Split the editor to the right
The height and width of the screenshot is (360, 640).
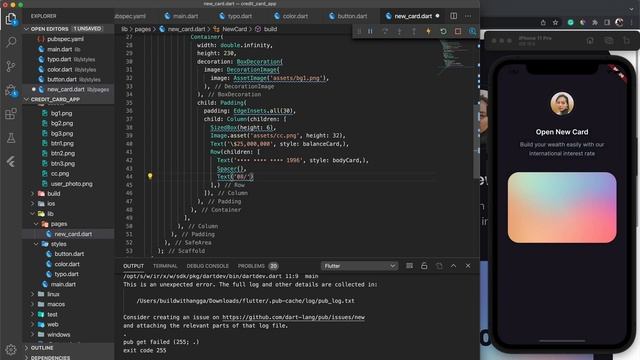453,16
